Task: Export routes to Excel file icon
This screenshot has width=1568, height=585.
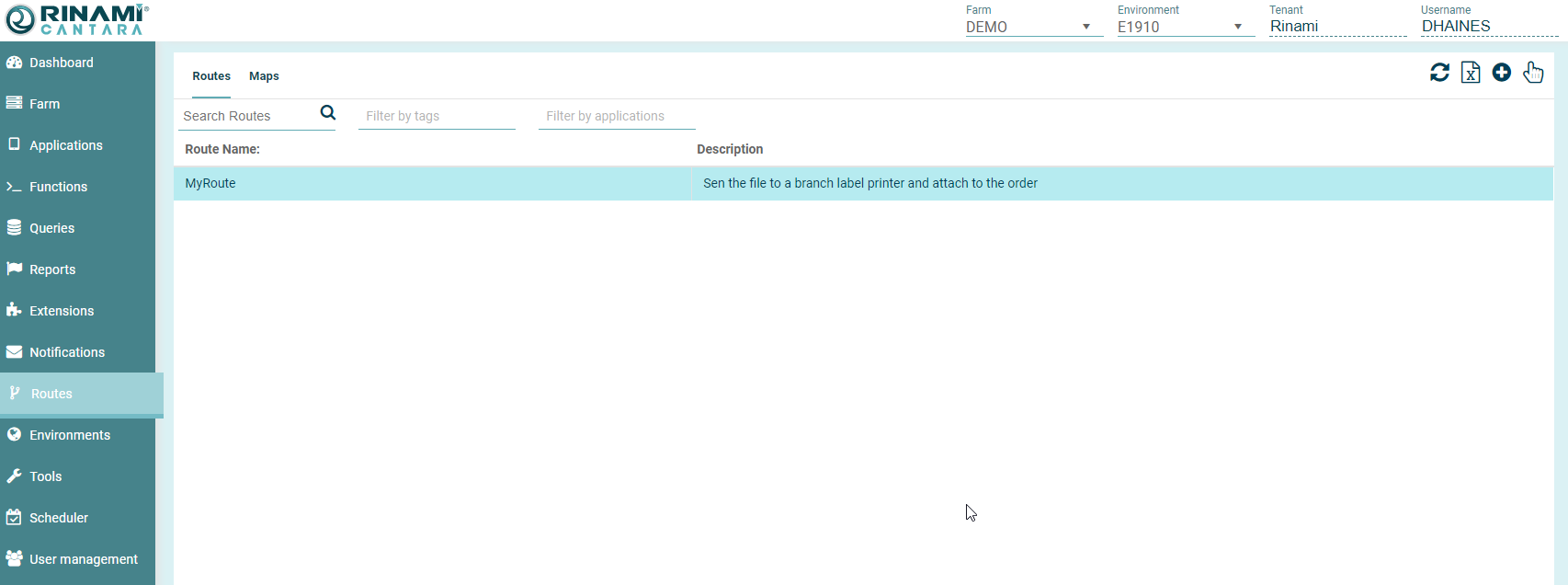Action: pyautogui.click(x=1471, y=73)
